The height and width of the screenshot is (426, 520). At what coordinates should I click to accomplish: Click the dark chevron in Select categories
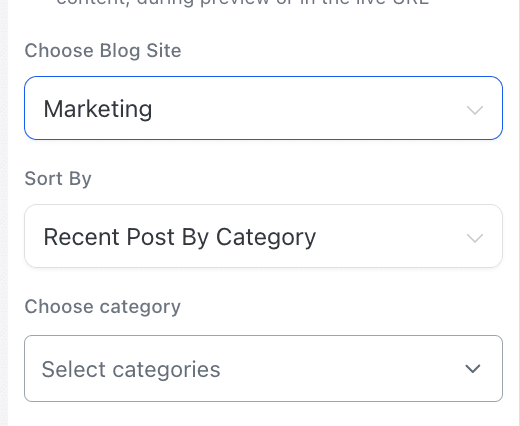pyautogui.click(x=473, y=369)
